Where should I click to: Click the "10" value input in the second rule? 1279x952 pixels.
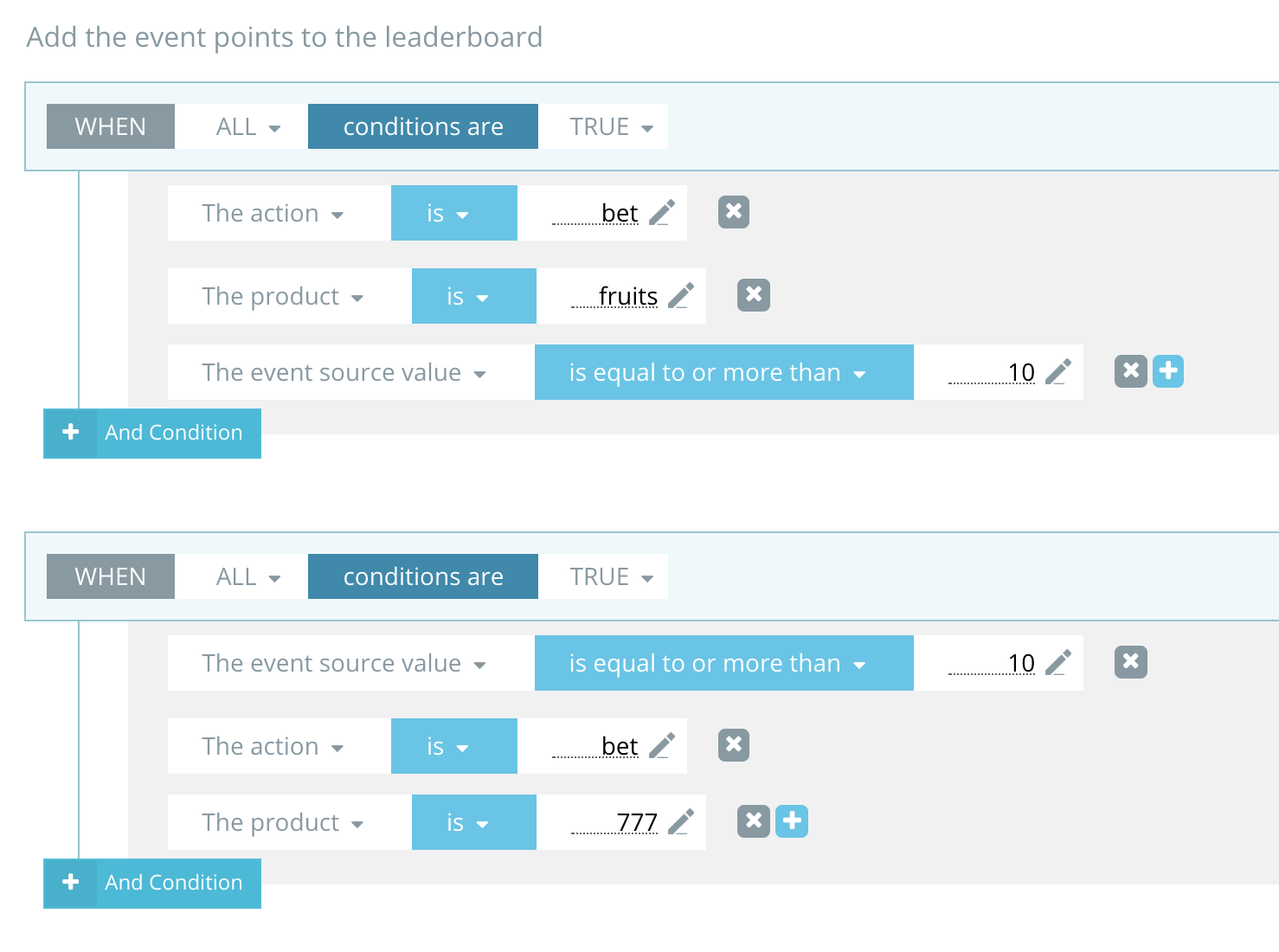click(1021, 662)
